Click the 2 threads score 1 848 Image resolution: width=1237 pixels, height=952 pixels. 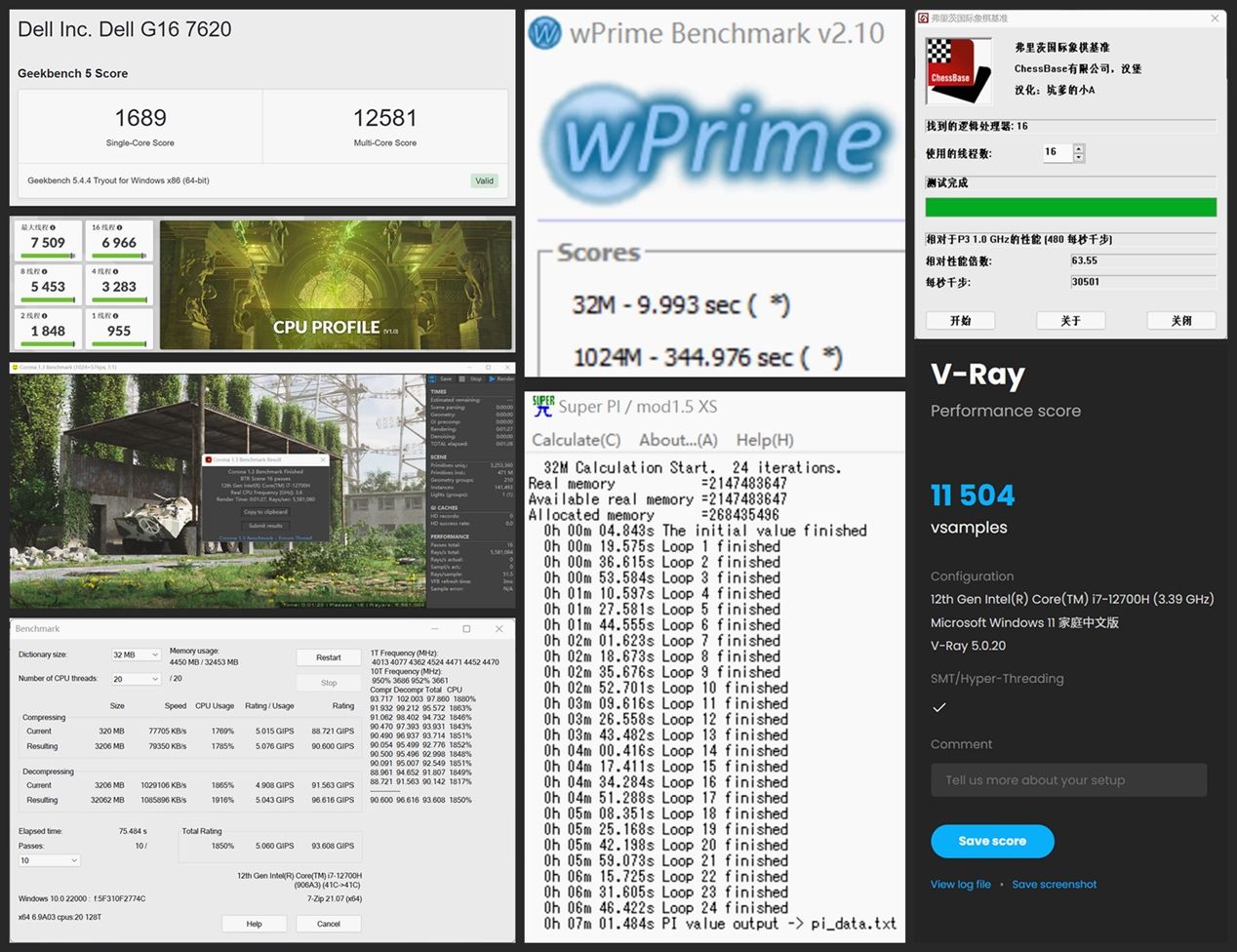point(48,332)
